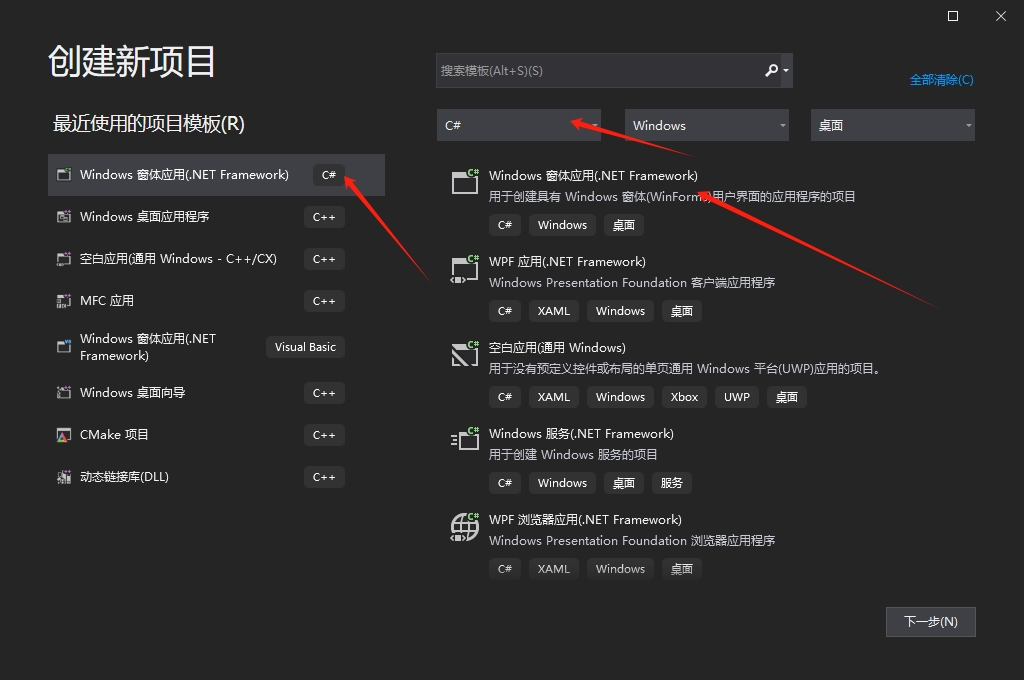Choose WPF 应用(.NET Framework) title
The image size is (1024, 680).
coord(567,262)
